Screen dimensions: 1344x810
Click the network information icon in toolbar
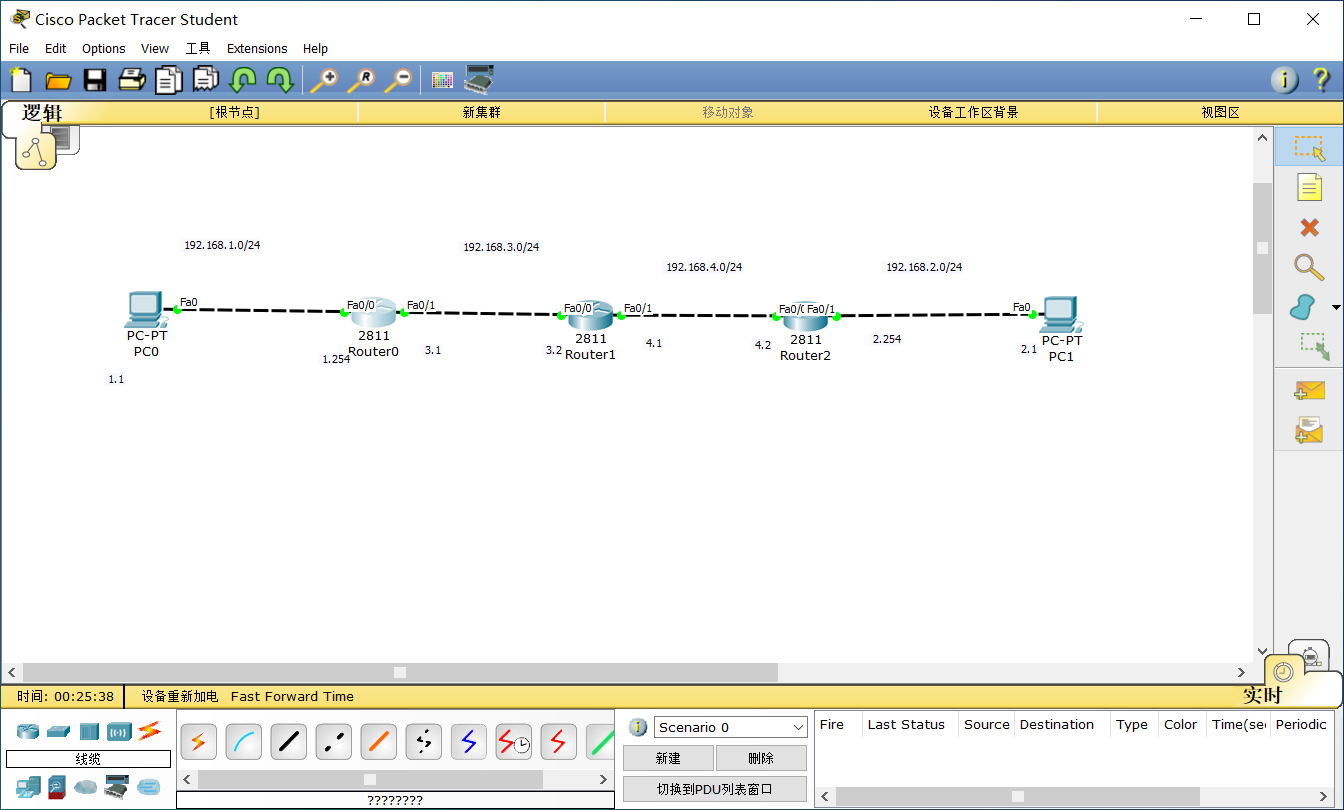coord(1285,80)
